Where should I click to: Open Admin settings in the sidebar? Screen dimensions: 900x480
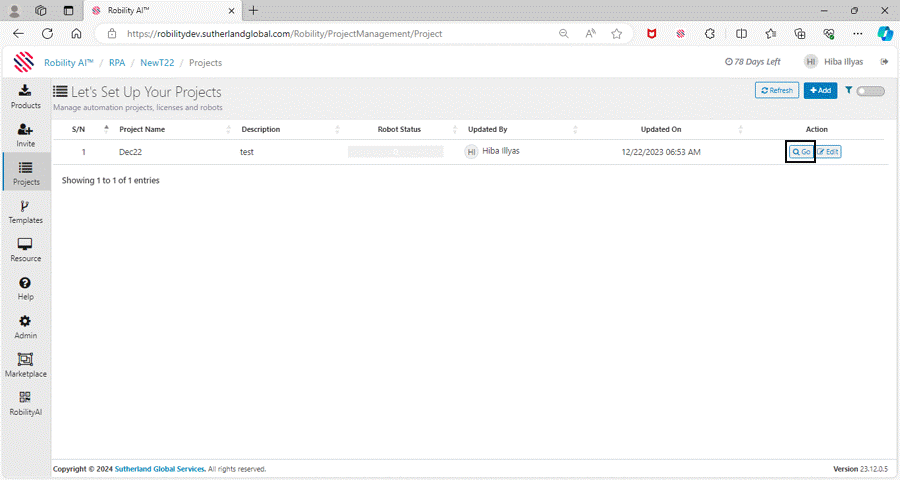[x=25, y=327]
